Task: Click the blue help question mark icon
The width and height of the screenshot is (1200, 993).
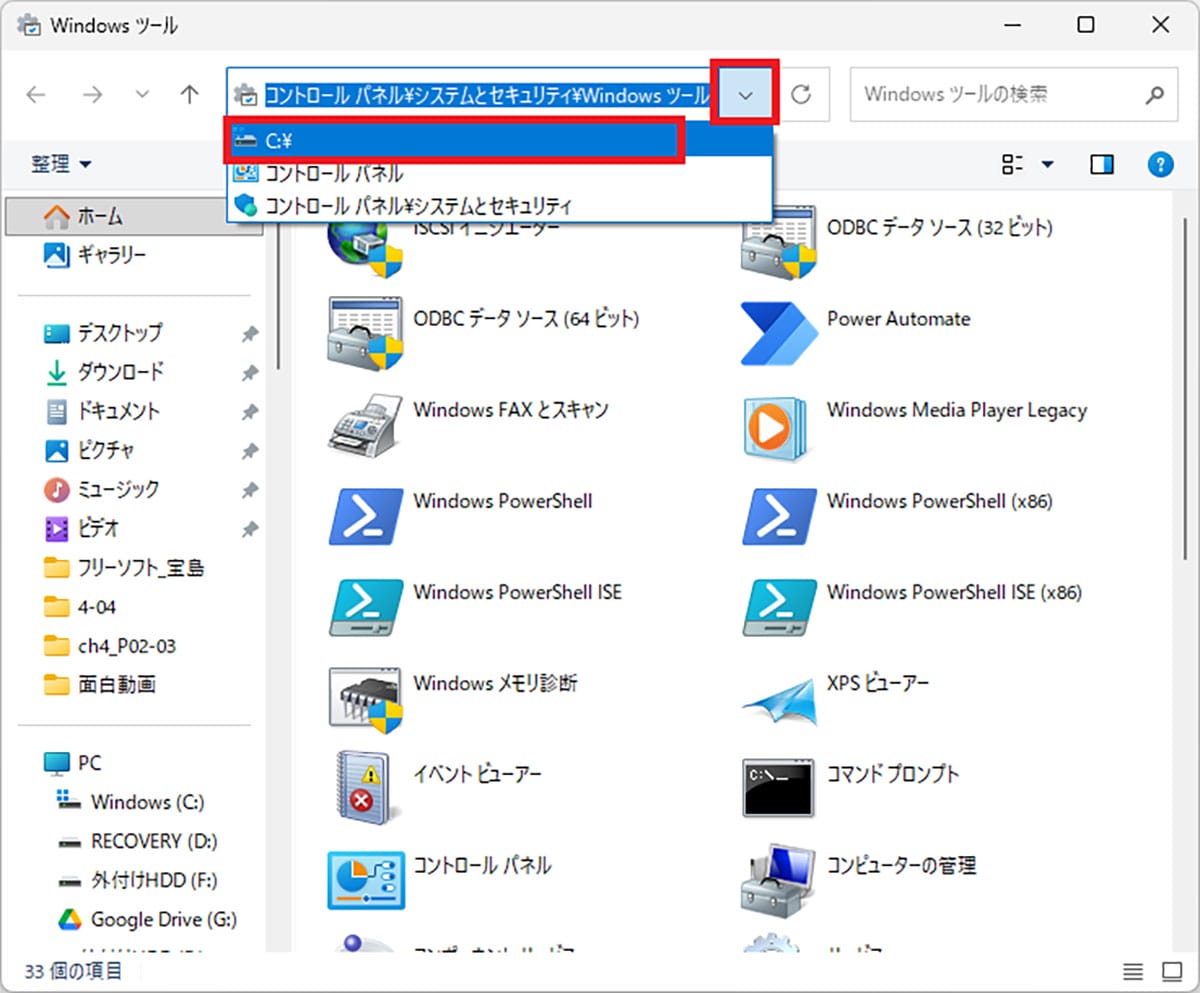Action: [1160, 164]
